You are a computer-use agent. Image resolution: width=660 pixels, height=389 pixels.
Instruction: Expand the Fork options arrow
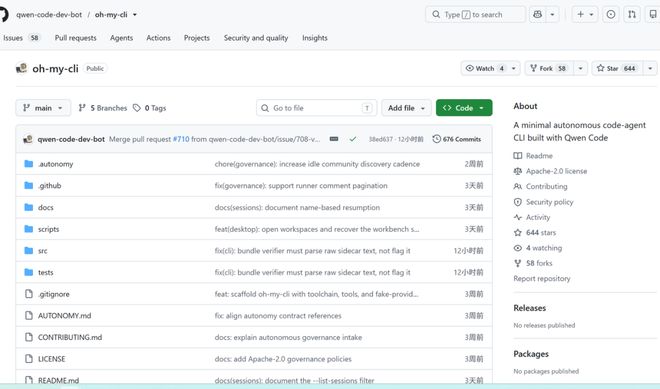[x=580, y=68]
